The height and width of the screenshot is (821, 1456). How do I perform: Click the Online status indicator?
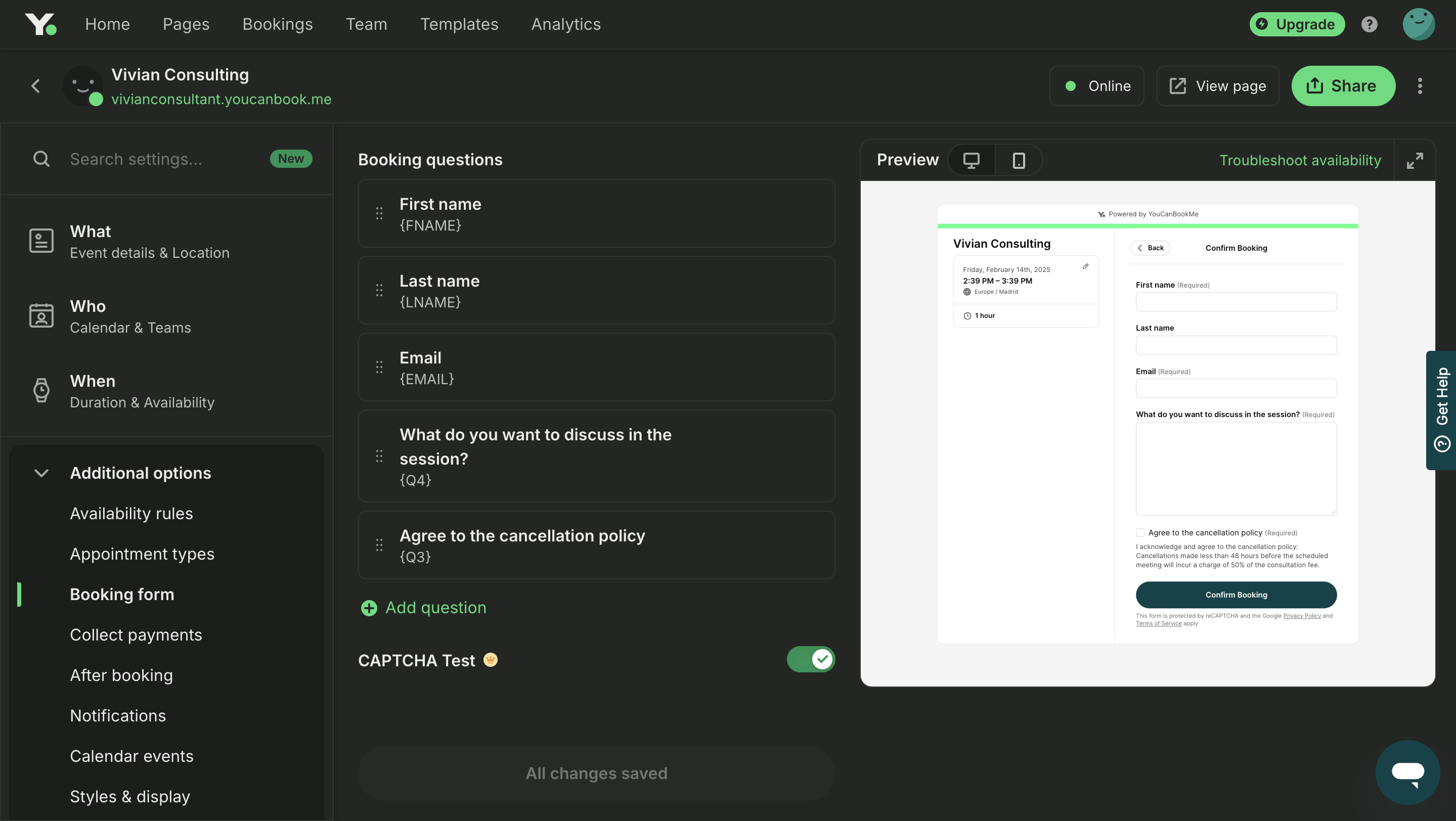pyautogui.click(x=1096, y=85)
